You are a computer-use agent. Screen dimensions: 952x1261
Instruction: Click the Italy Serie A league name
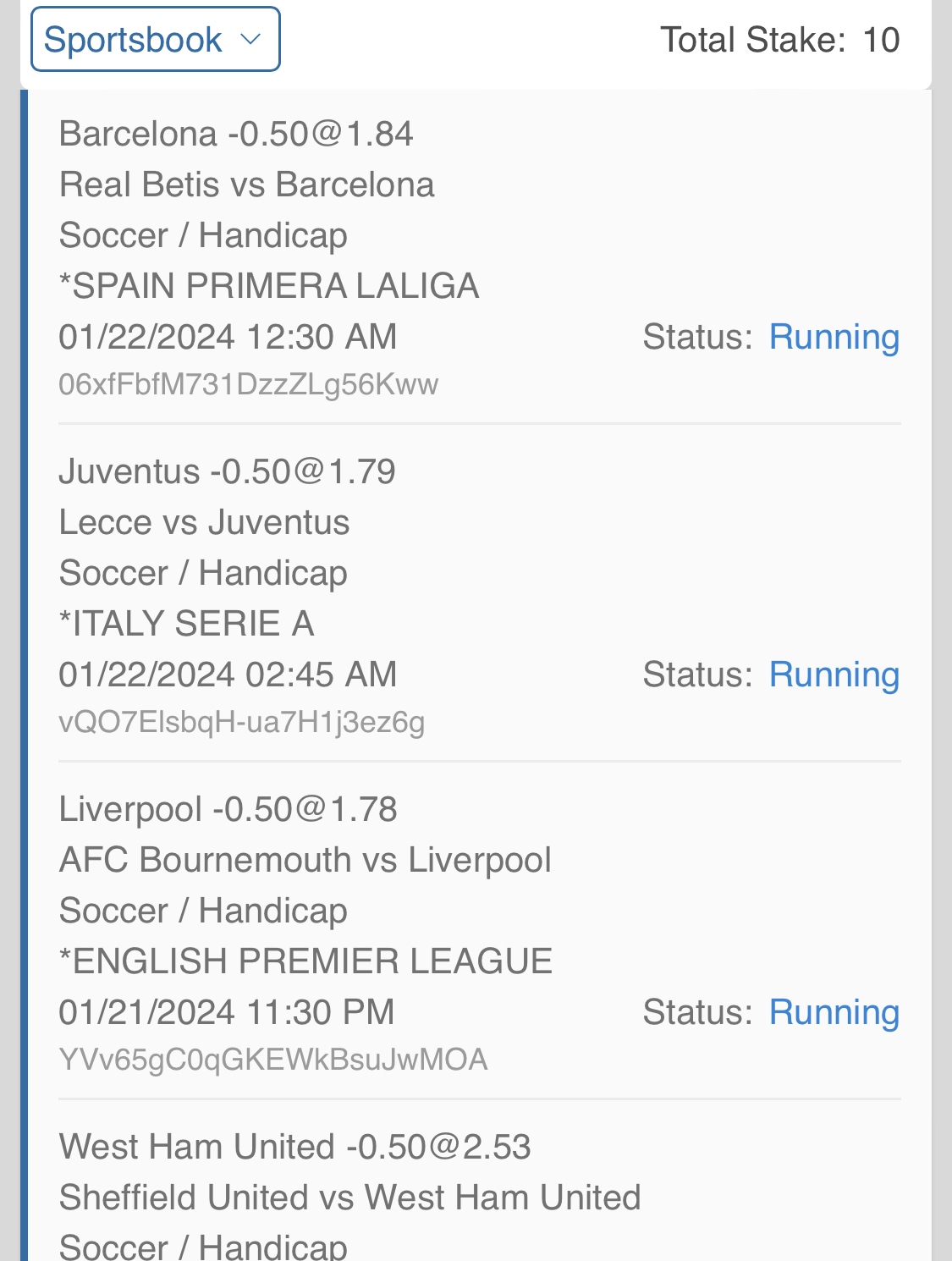coord(187,624)
